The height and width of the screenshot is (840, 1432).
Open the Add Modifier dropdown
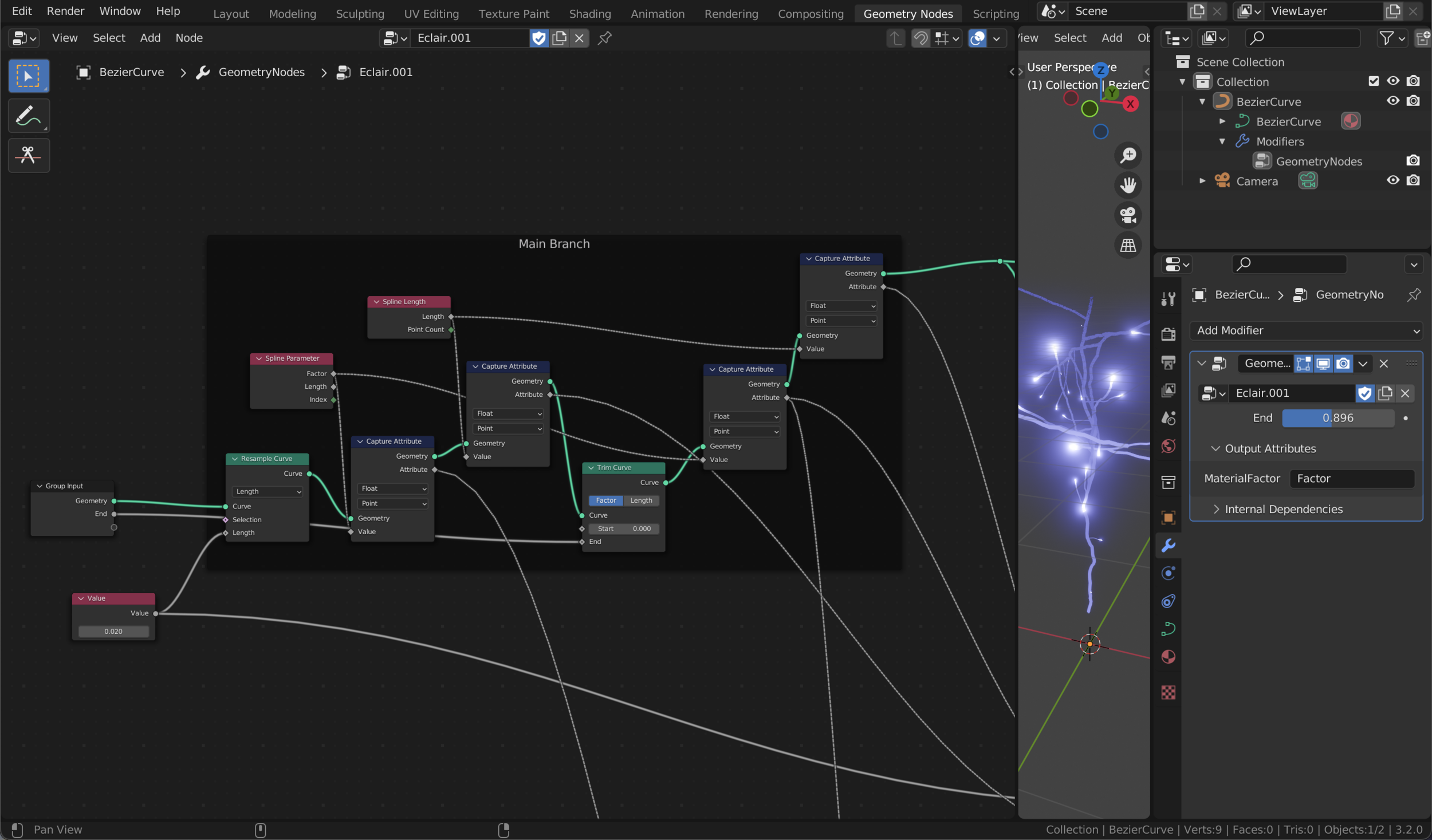[1305, 330]
